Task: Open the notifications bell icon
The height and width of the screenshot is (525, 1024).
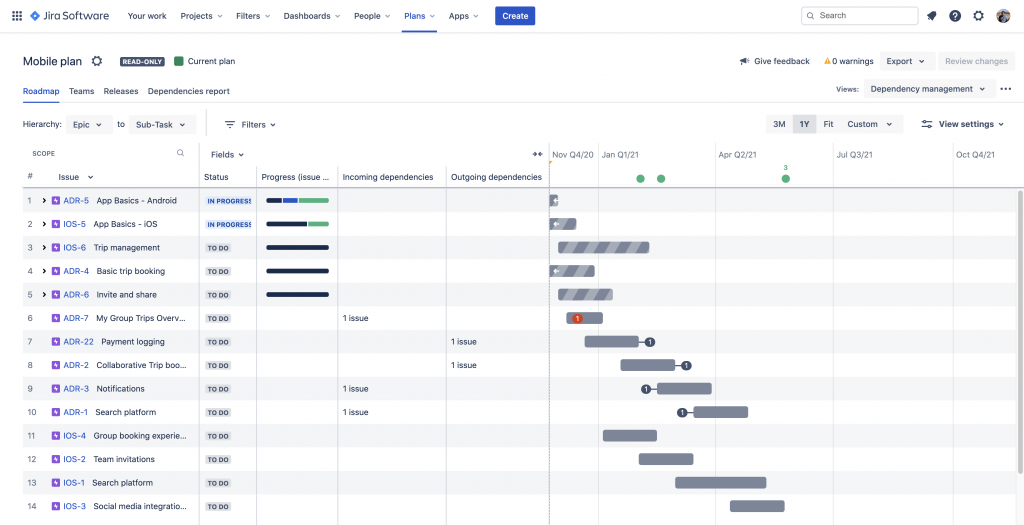Action: [x=932, y=16]
